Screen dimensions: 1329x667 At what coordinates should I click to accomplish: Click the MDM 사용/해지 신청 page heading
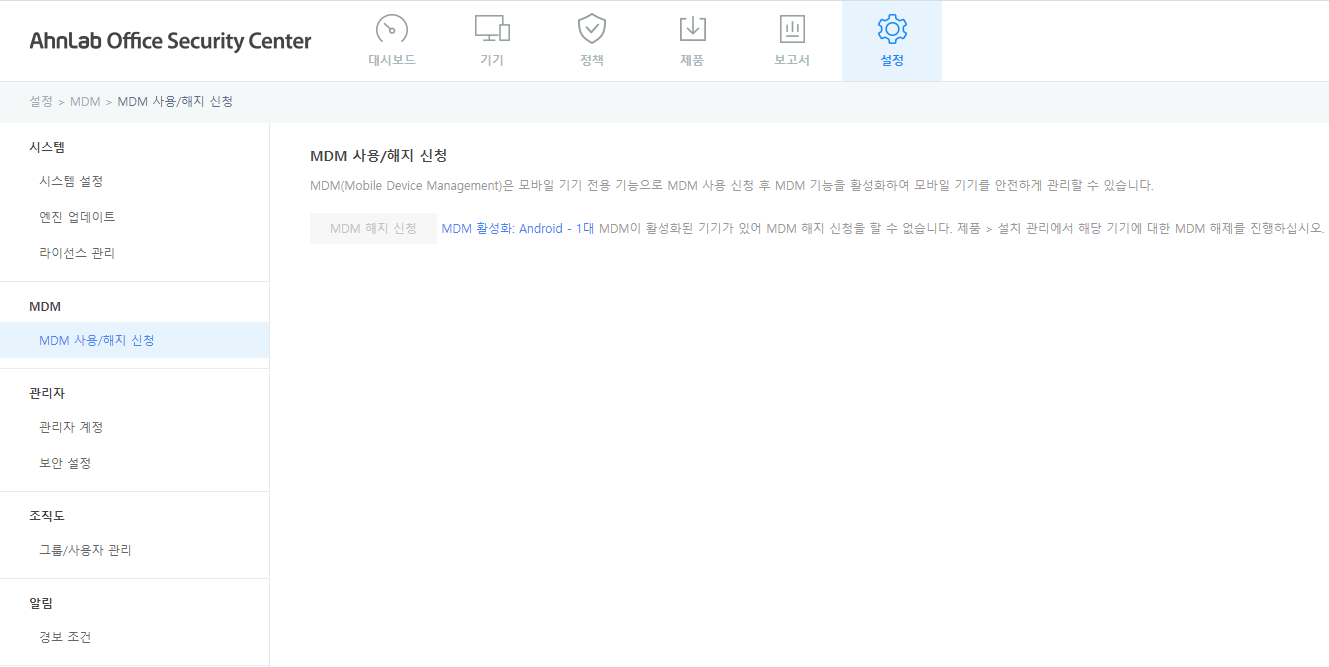pos(378,156)
